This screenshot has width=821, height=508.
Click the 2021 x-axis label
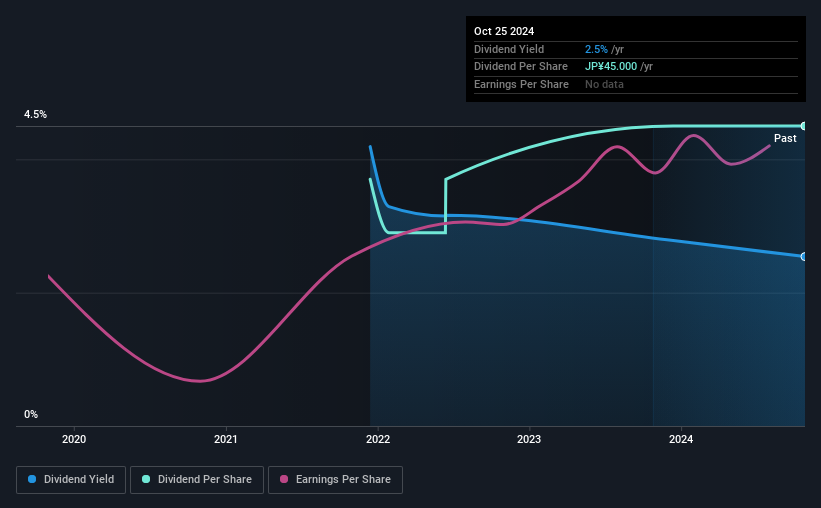tap(226, 439)
